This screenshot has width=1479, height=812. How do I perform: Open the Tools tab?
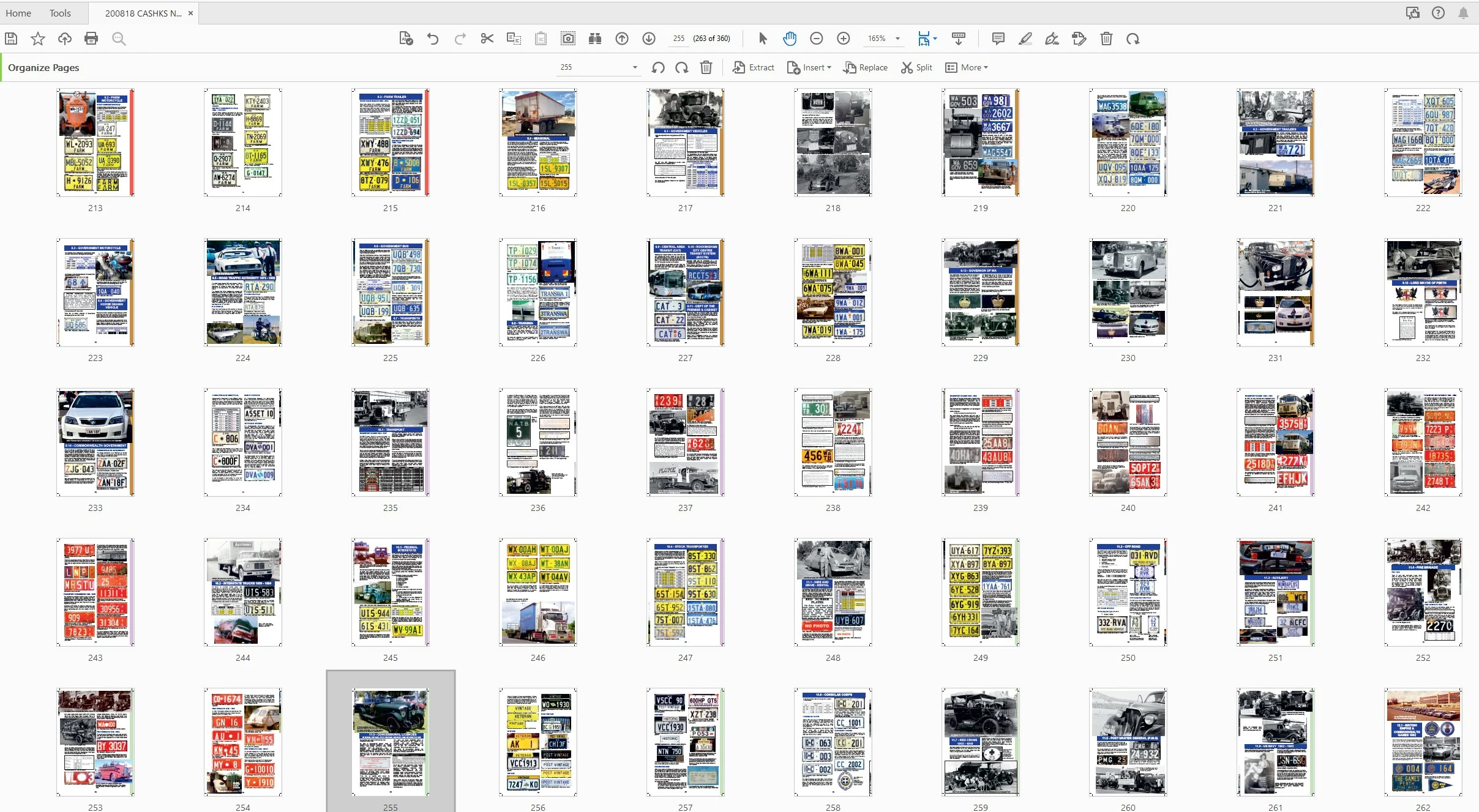60,13
